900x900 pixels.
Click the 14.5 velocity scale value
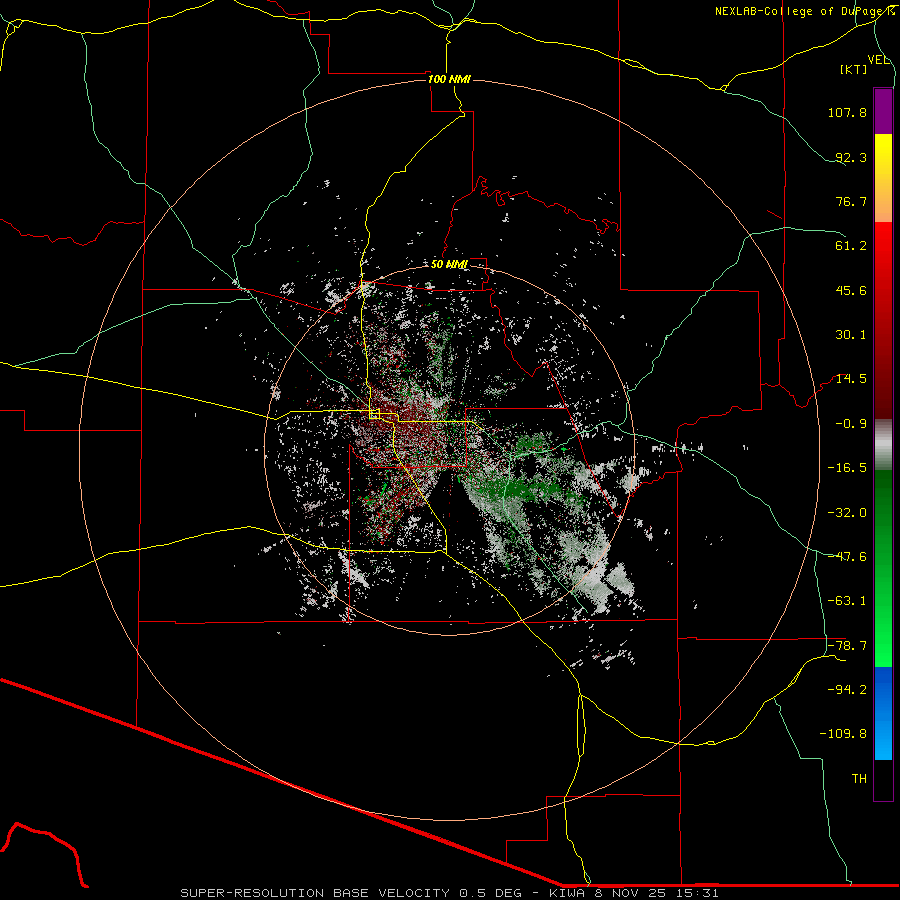click(851, 379)
